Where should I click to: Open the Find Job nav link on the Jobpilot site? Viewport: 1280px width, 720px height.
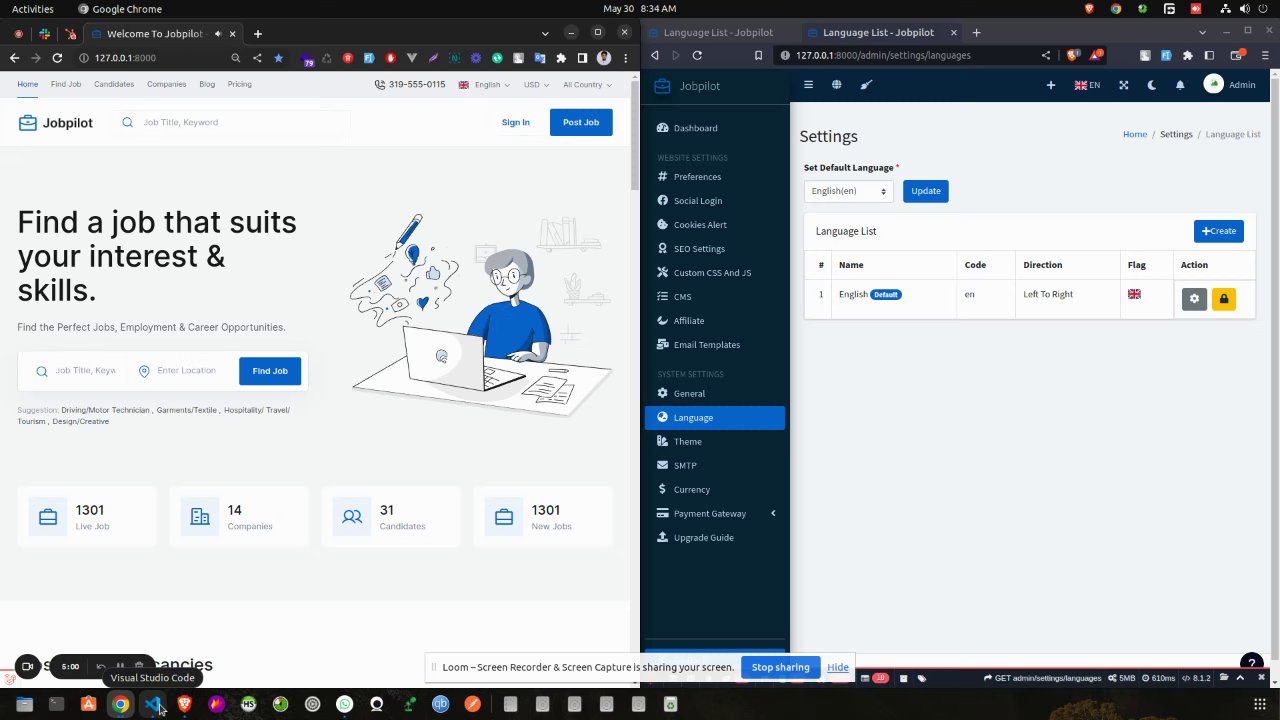tap(66, 84)
